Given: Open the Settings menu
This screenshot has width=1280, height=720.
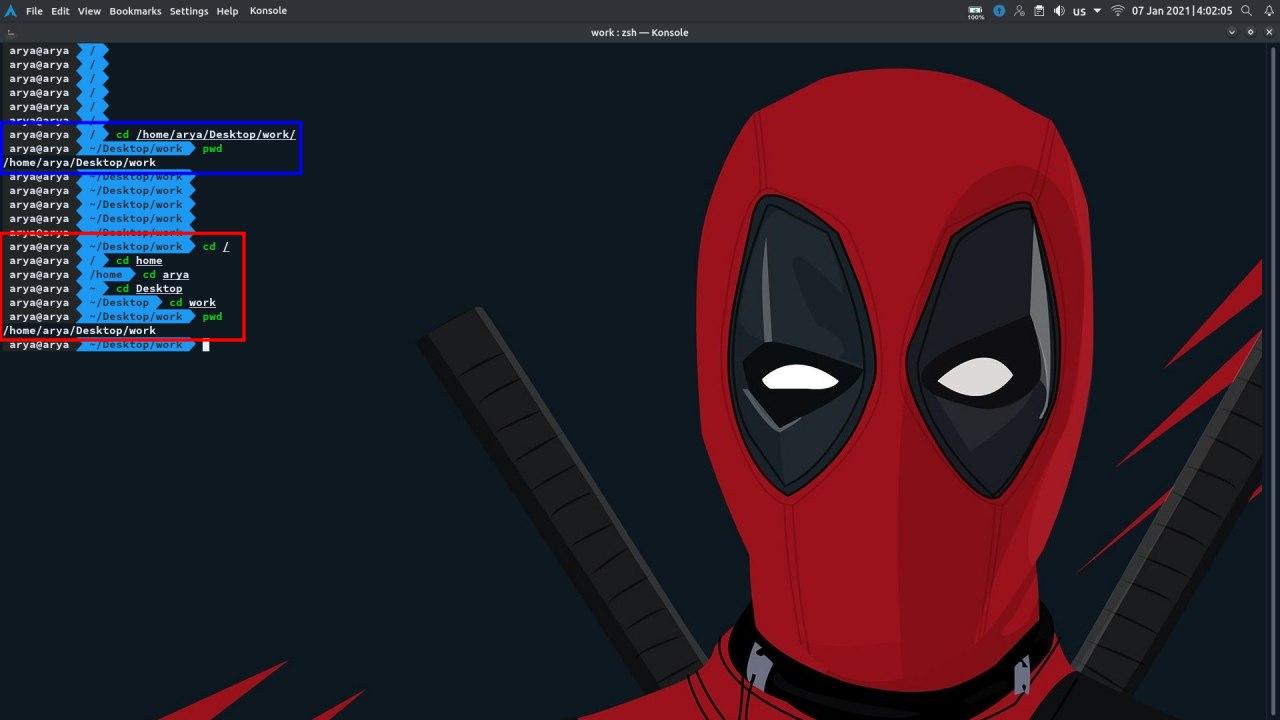Looking at the screenshot, I should [189, 11].
